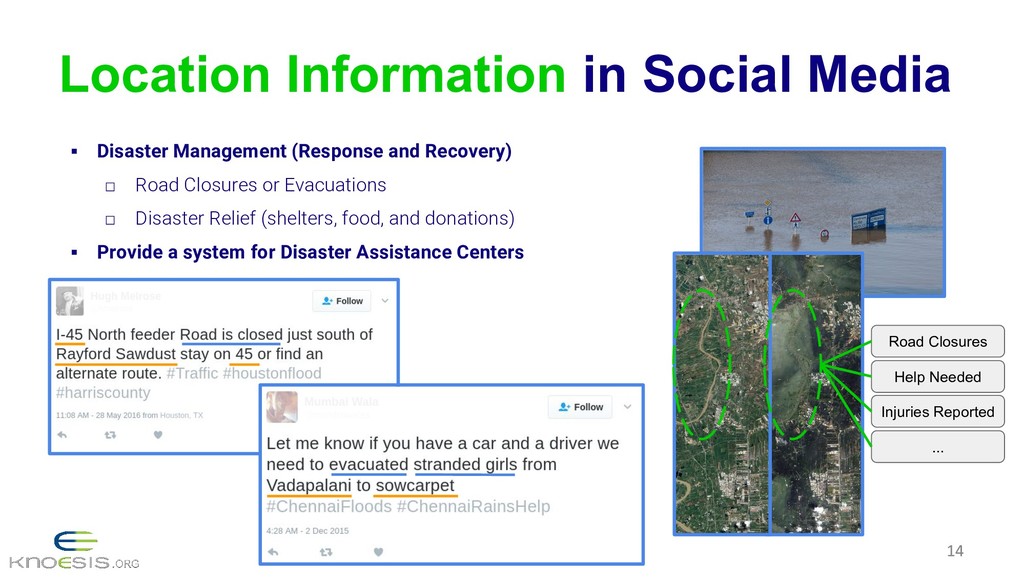Screen dimensions: 1024x577
Task: Open chevron menu on I-45 tweet
Action: point(385,301)
